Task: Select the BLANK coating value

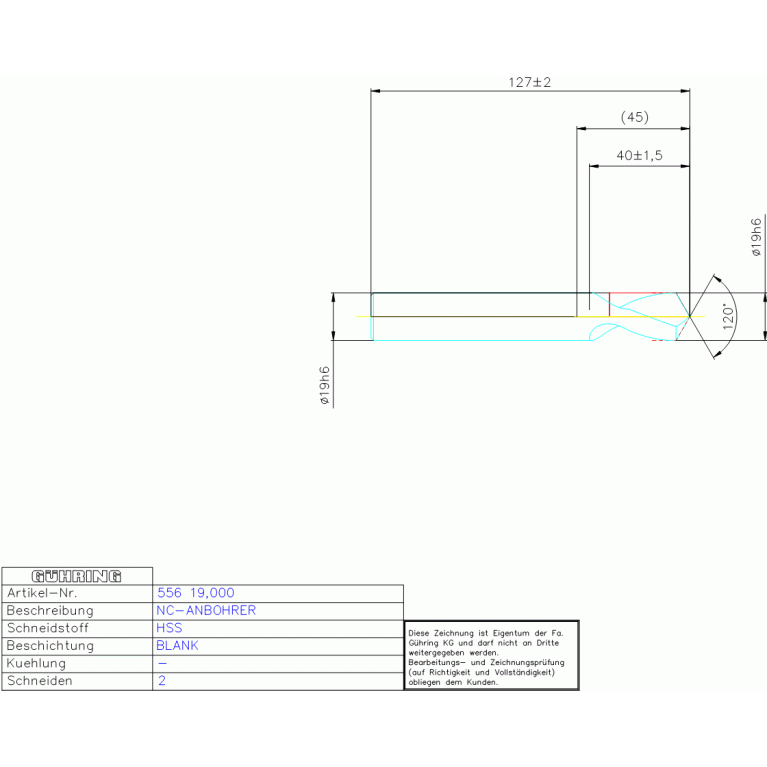Action: pos(177,646)
